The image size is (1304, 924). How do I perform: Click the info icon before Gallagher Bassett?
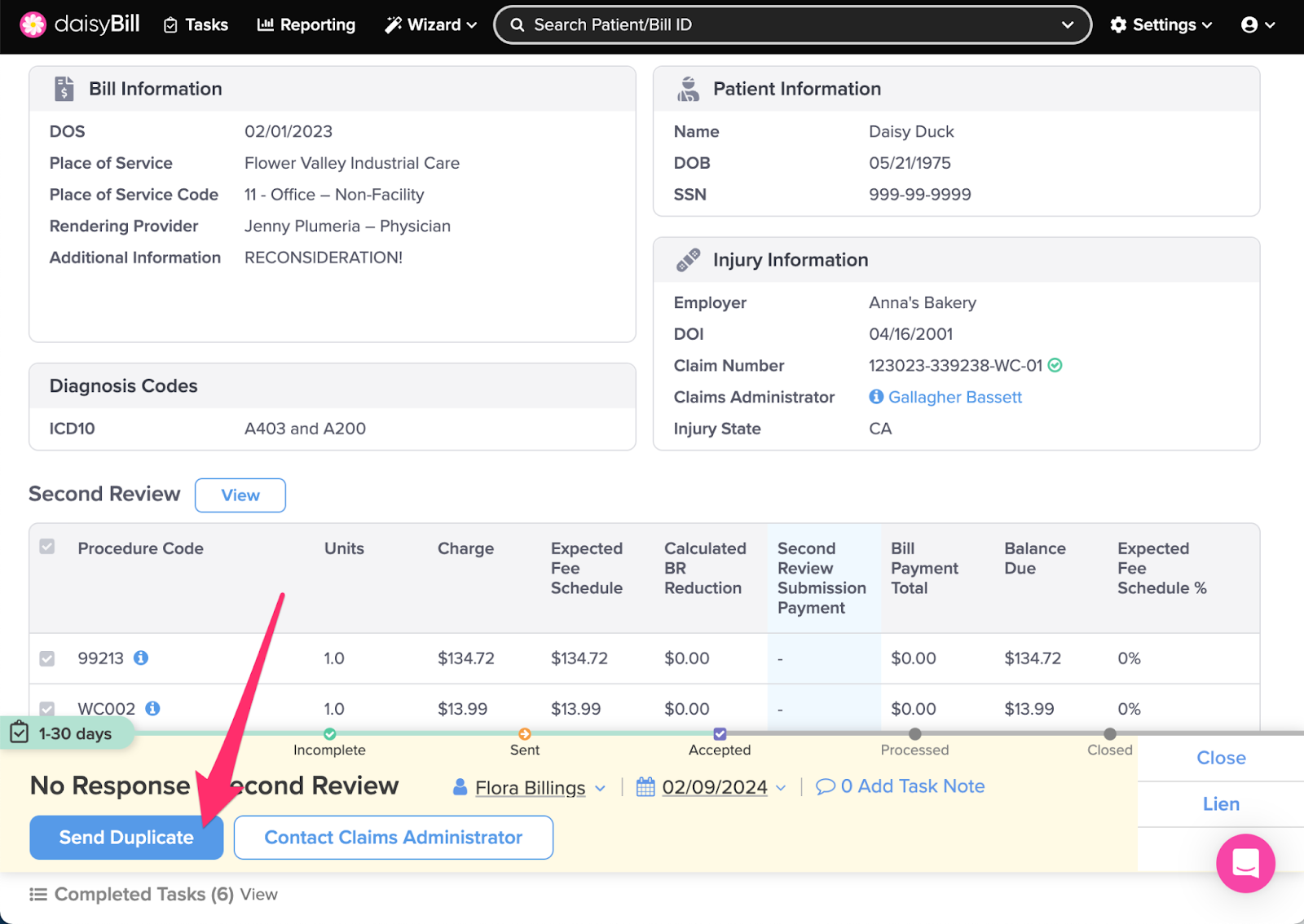876,397
